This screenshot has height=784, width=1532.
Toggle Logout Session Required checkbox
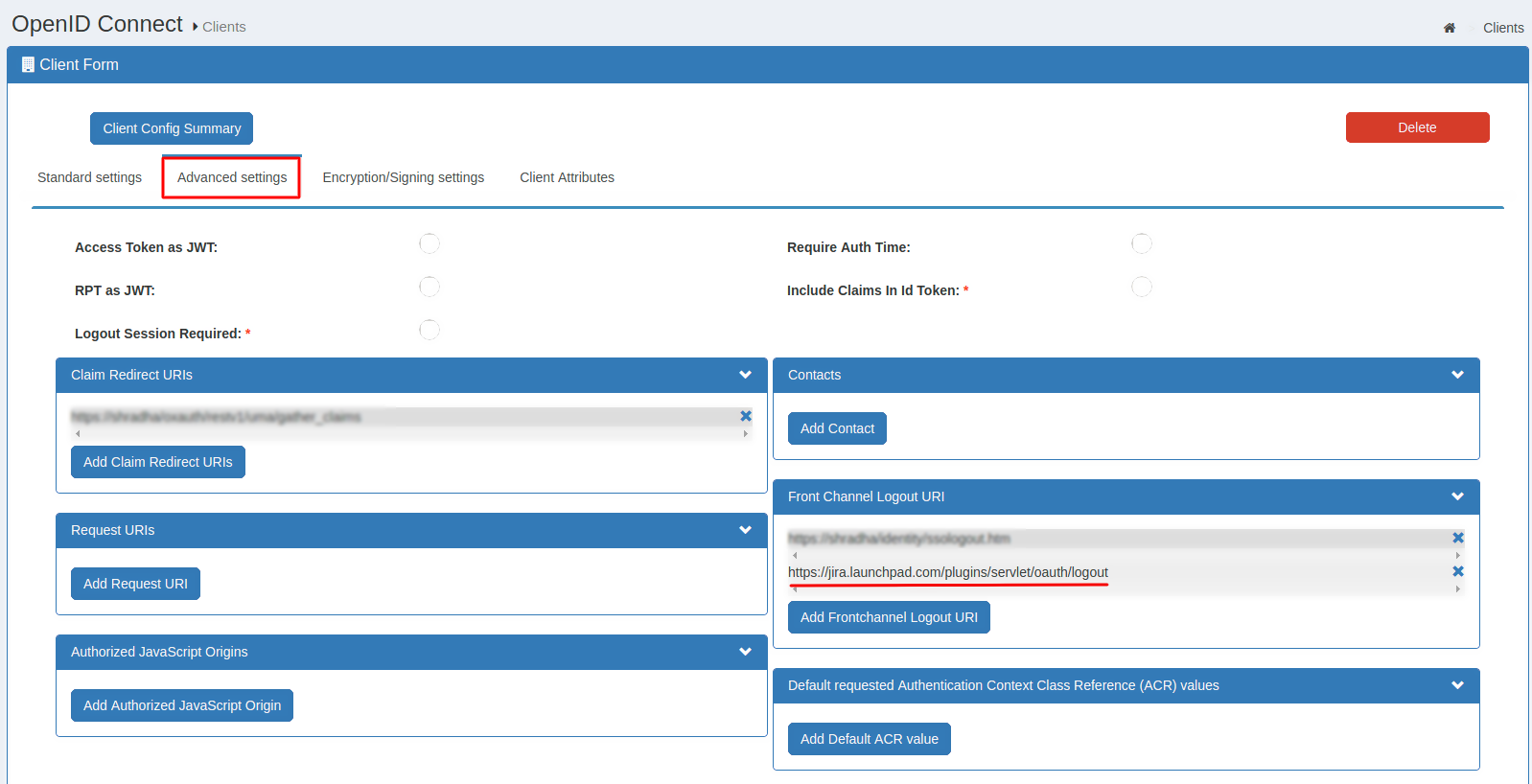429,330
